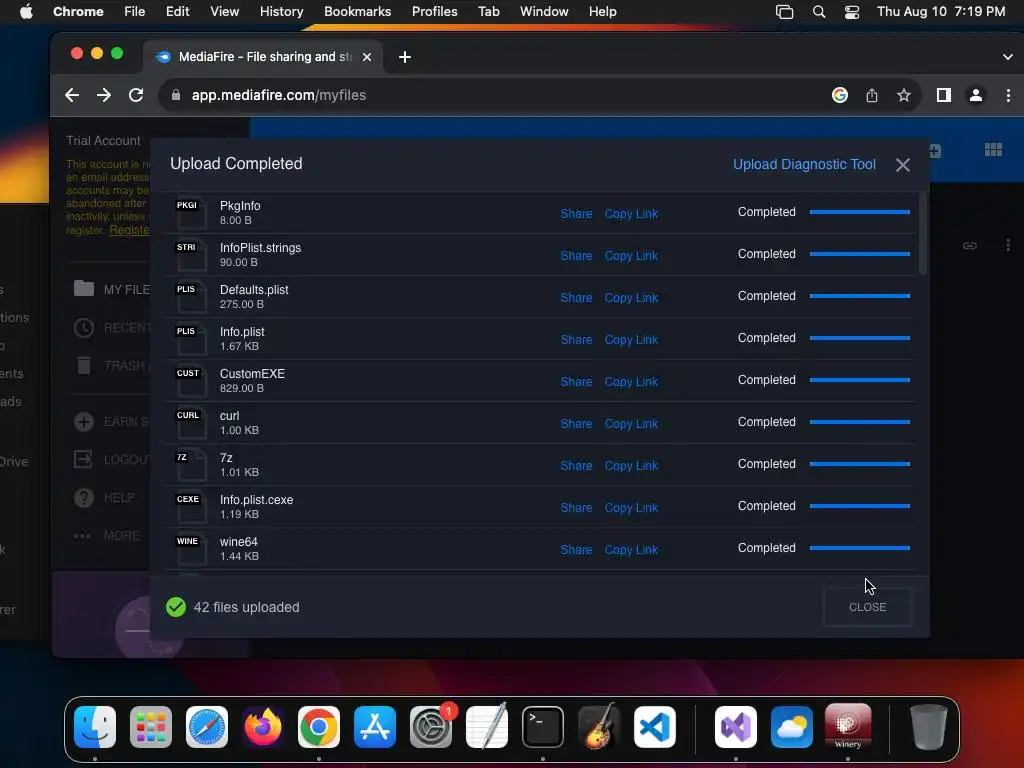Share the Defaults.plist file

click(576, 298)
